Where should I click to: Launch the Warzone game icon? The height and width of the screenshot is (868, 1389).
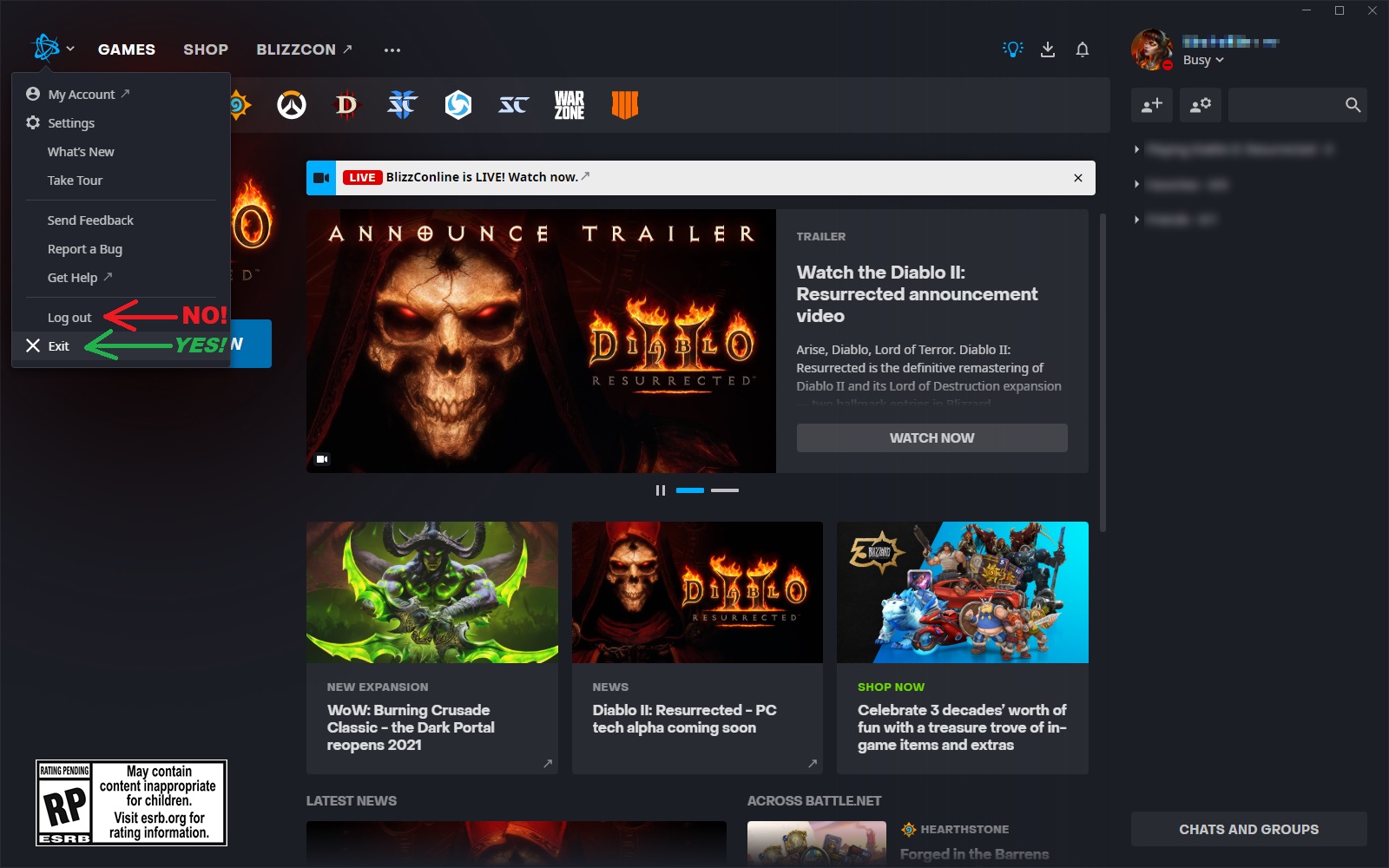[x=569, y=105]
